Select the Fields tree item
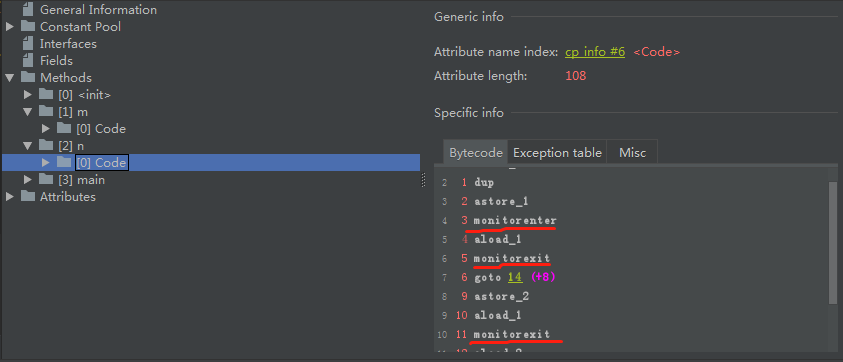 (x=56, y=61)
